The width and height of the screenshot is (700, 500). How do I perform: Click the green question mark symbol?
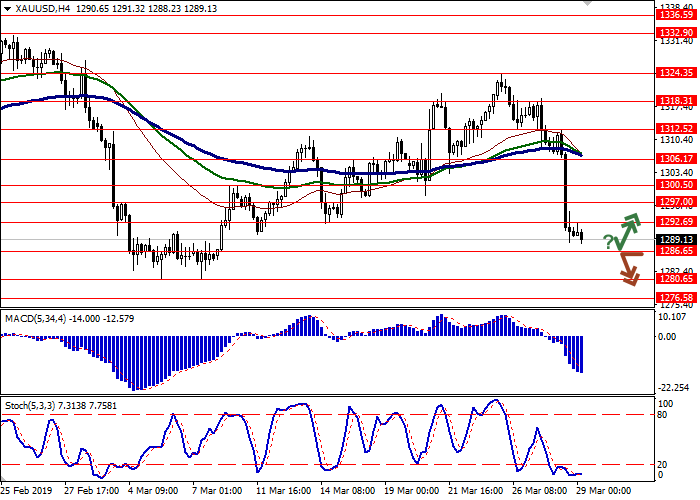608,242
